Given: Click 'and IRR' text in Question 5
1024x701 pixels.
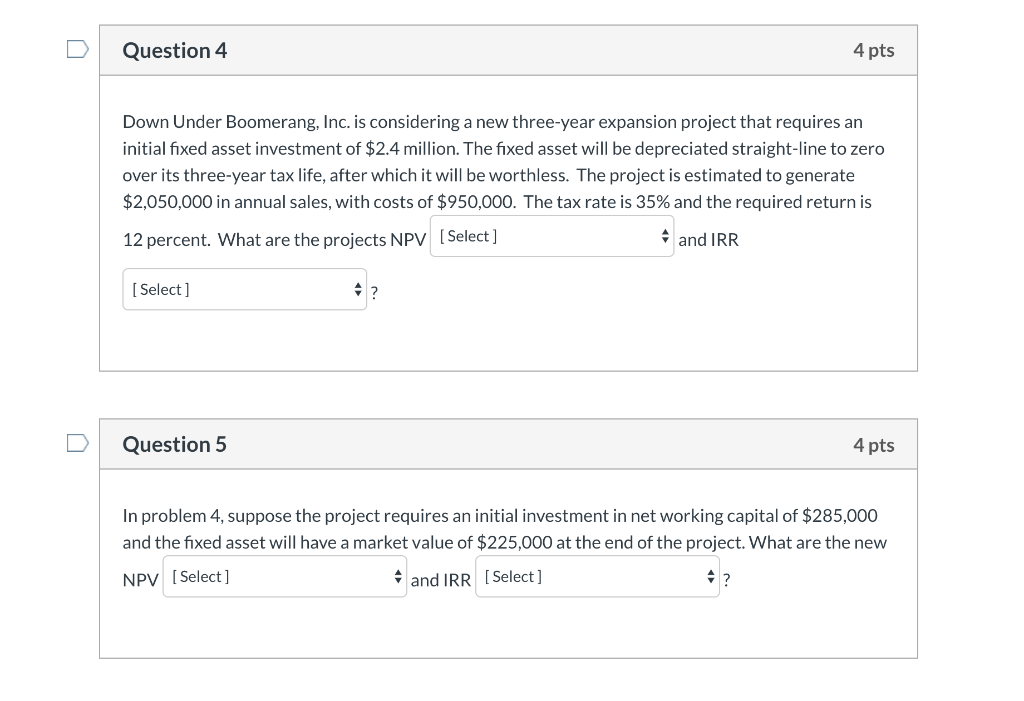Looking at the screenshot, I should click(440, 580).
